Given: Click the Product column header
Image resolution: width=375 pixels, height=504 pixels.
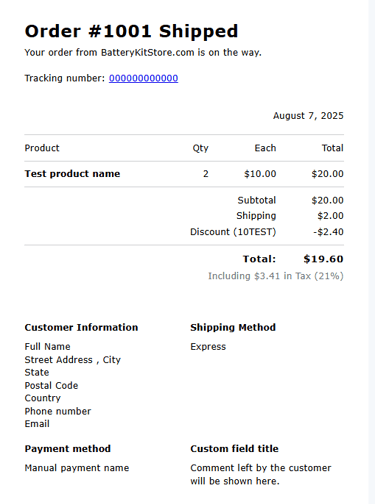Looking at the screenshot, I should coord(42,148).
